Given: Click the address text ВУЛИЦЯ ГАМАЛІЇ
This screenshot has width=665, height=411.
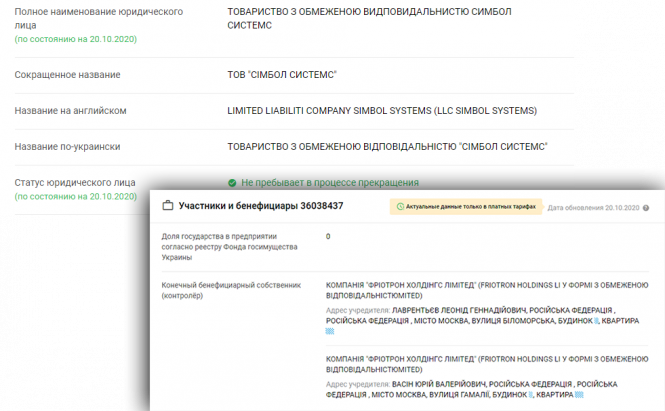Looking at the screenshot, I should point(459,394).
